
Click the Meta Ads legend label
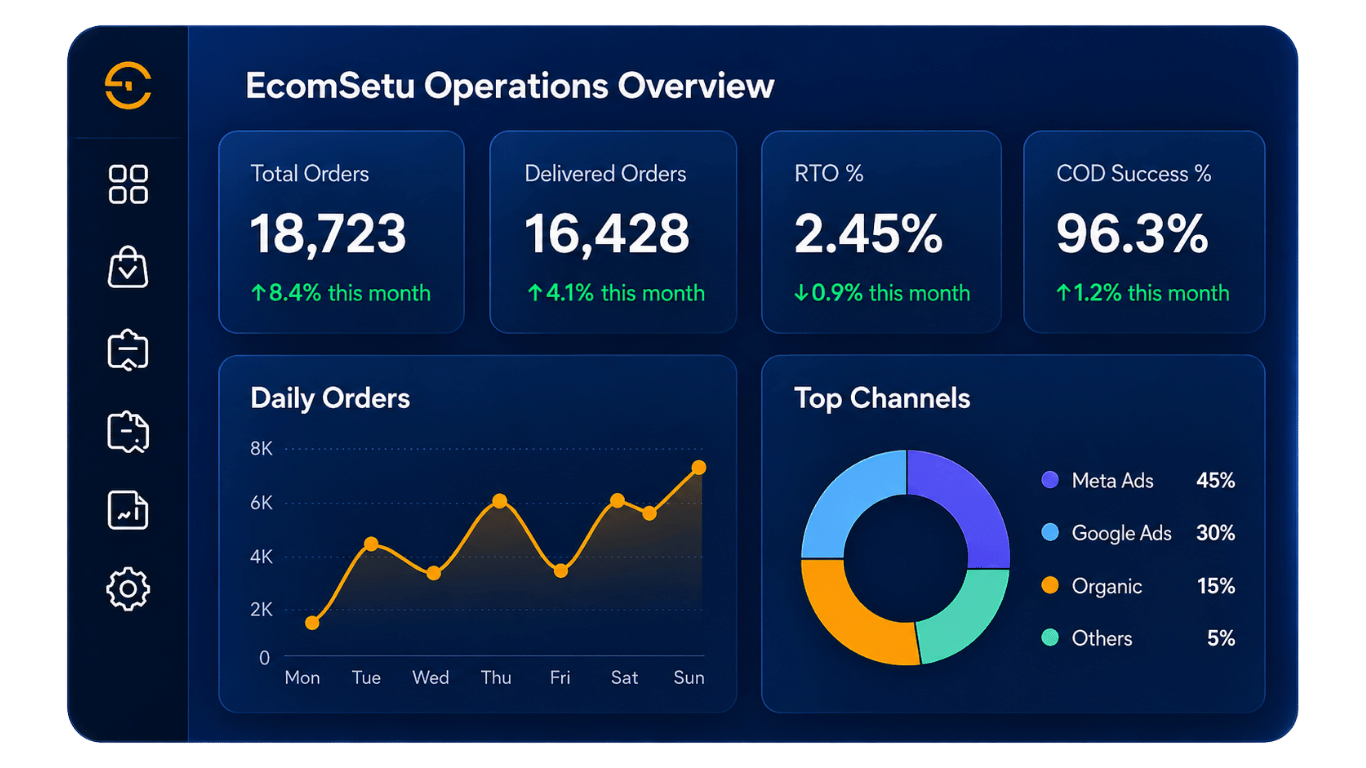pyautogui.click(x=1113, y=480)
